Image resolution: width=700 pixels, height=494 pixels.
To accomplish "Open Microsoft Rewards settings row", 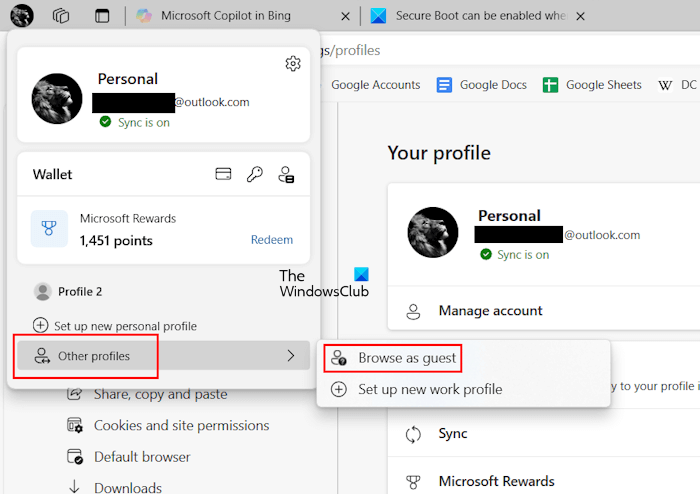I will tap(544, 481).
